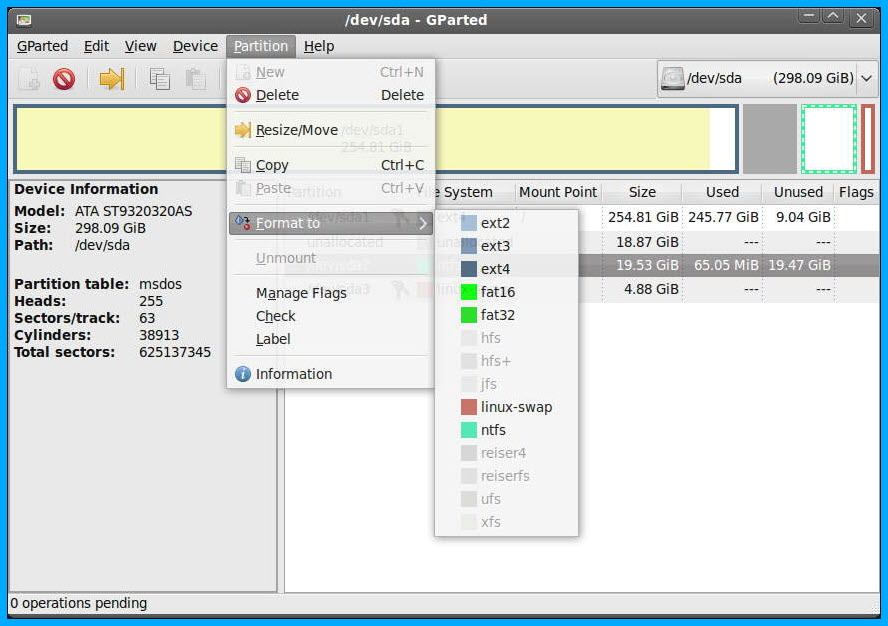Click the reiser4 option in format list
The height and width of the screenshot is (626, 888).
[506, 453]
